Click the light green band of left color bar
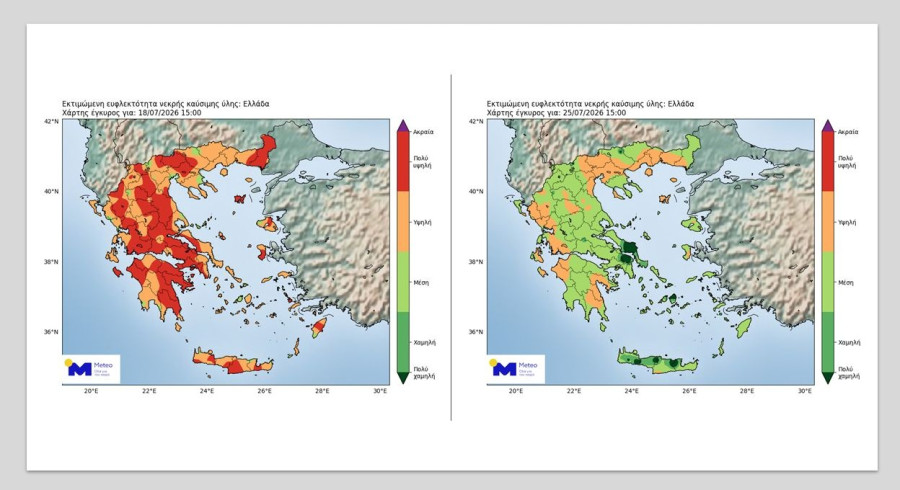Screen dimensions: 900x490 [403, 281]
